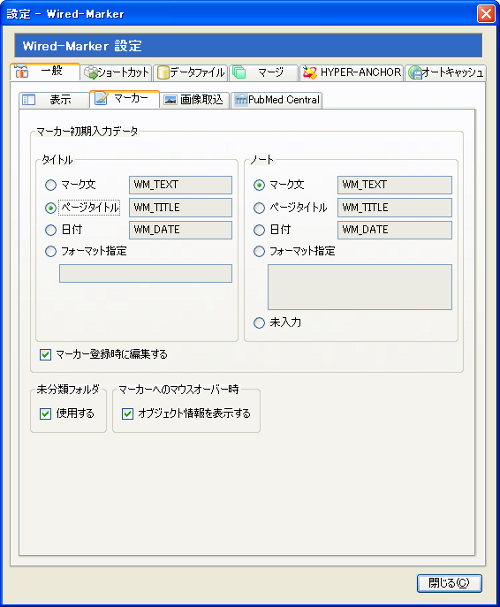Screen dimensions: 500x607
Task: Click the note format text area
Action: 360,287
